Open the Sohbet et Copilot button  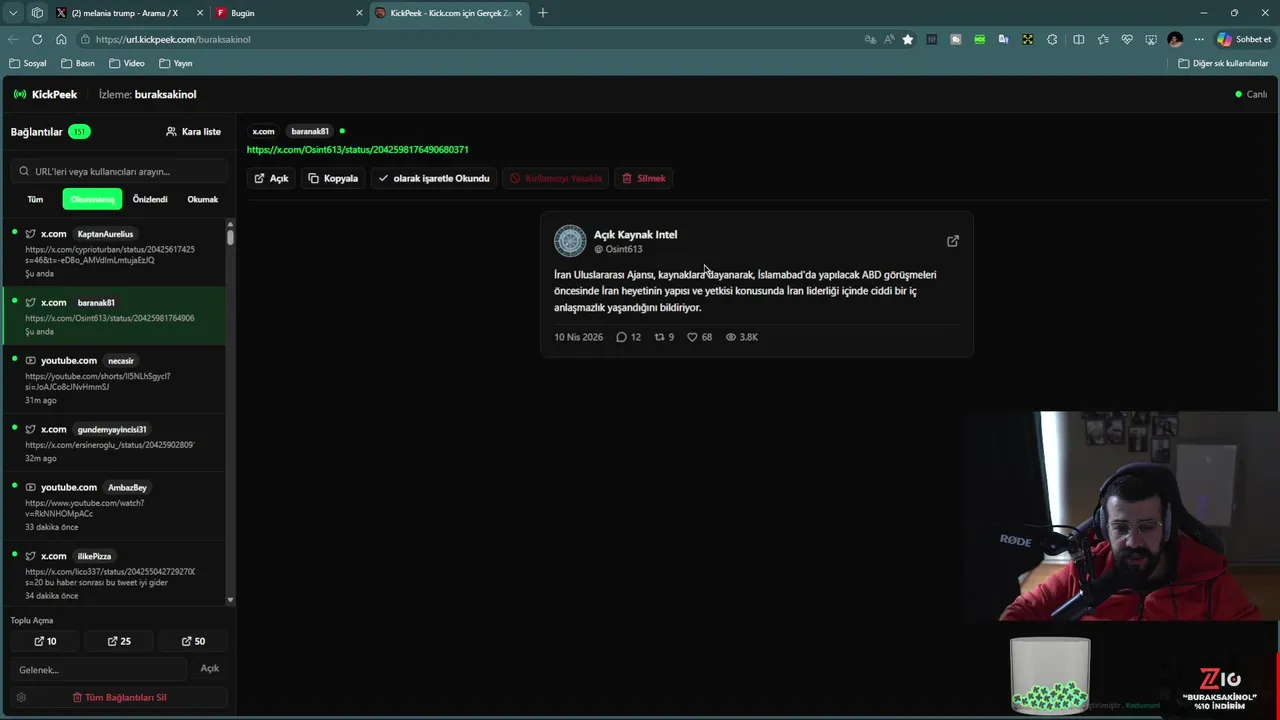click(x=1244, y=39)
